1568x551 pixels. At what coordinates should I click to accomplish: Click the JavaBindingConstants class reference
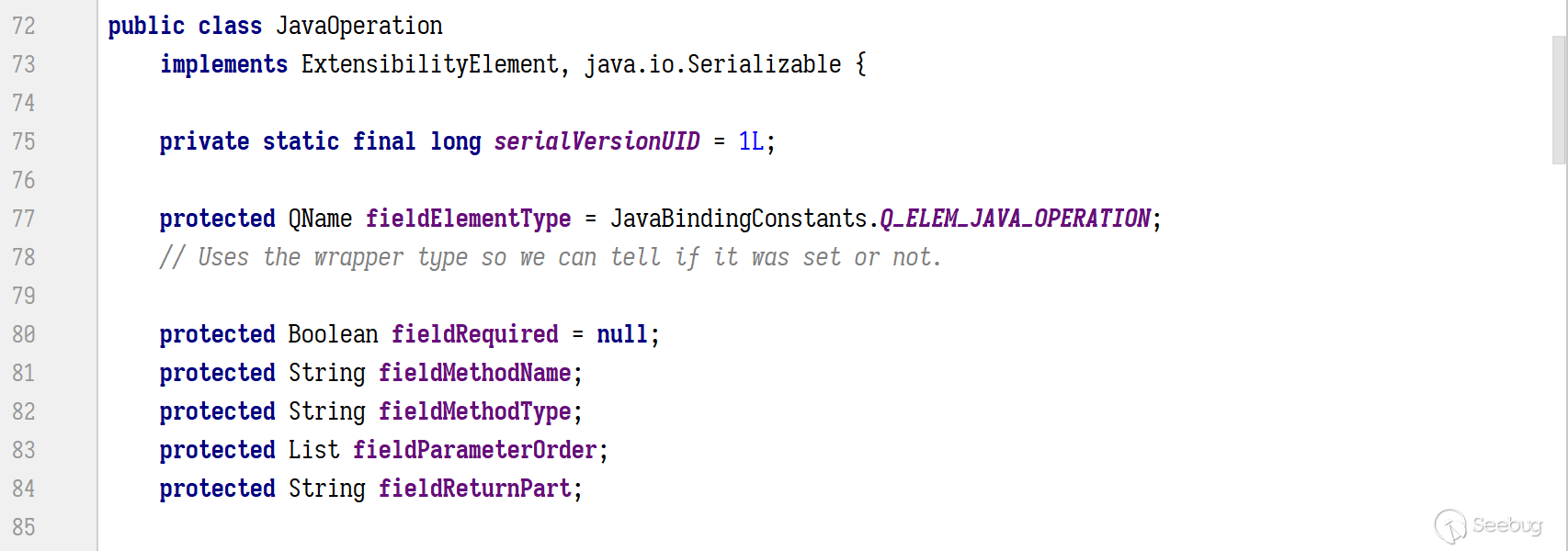coord(738,219)
